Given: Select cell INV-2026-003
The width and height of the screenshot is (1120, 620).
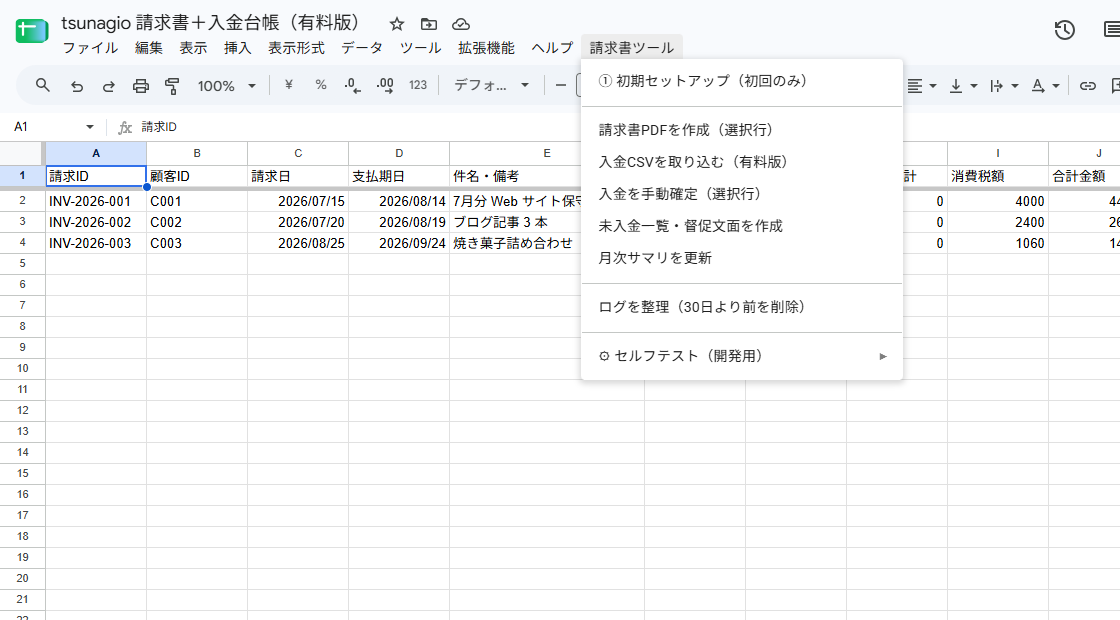Looking at the screenshot, I should coord(96,243).
